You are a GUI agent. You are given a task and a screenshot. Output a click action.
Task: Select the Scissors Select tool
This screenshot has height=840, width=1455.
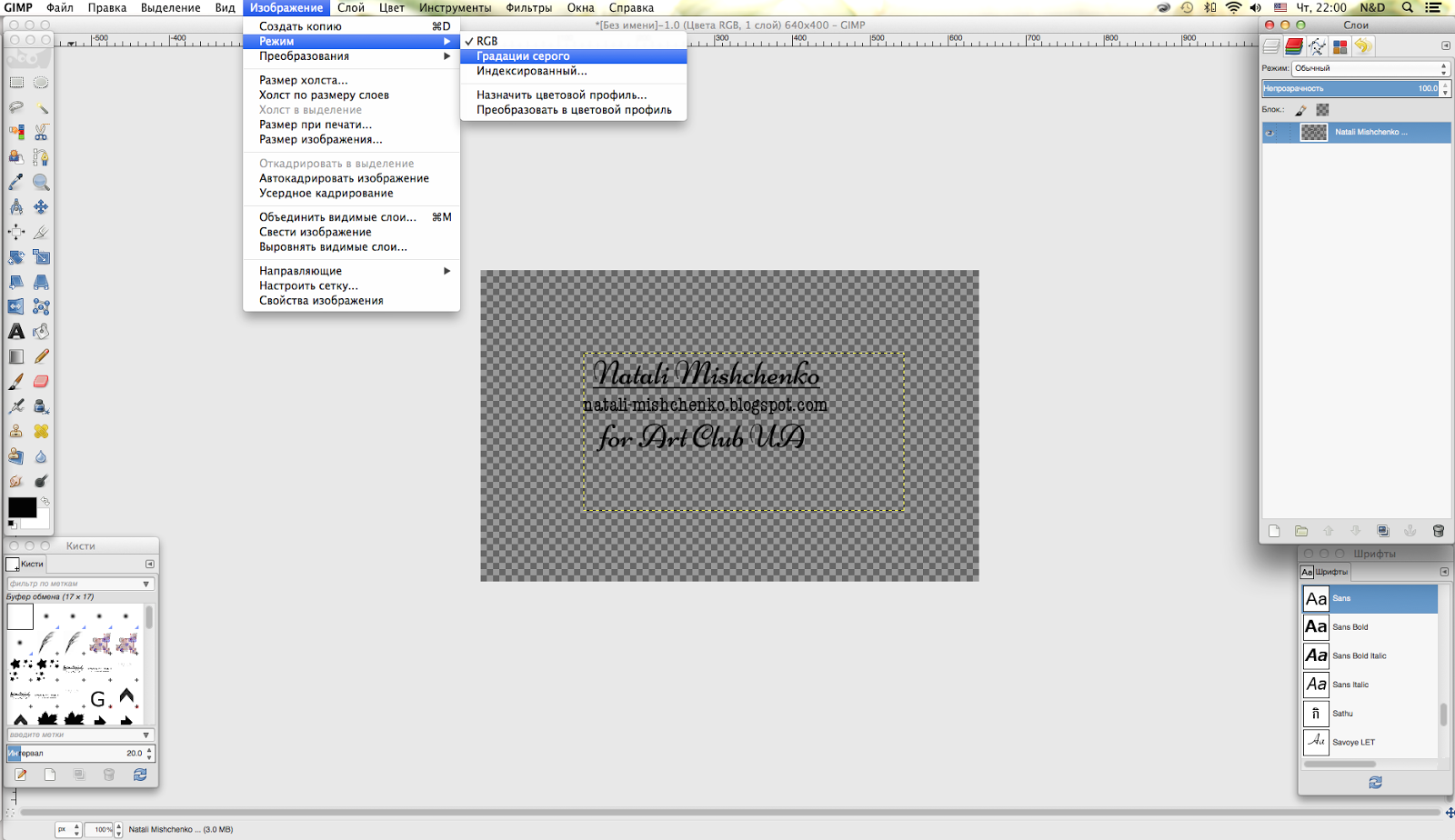[x=41, y=133]
